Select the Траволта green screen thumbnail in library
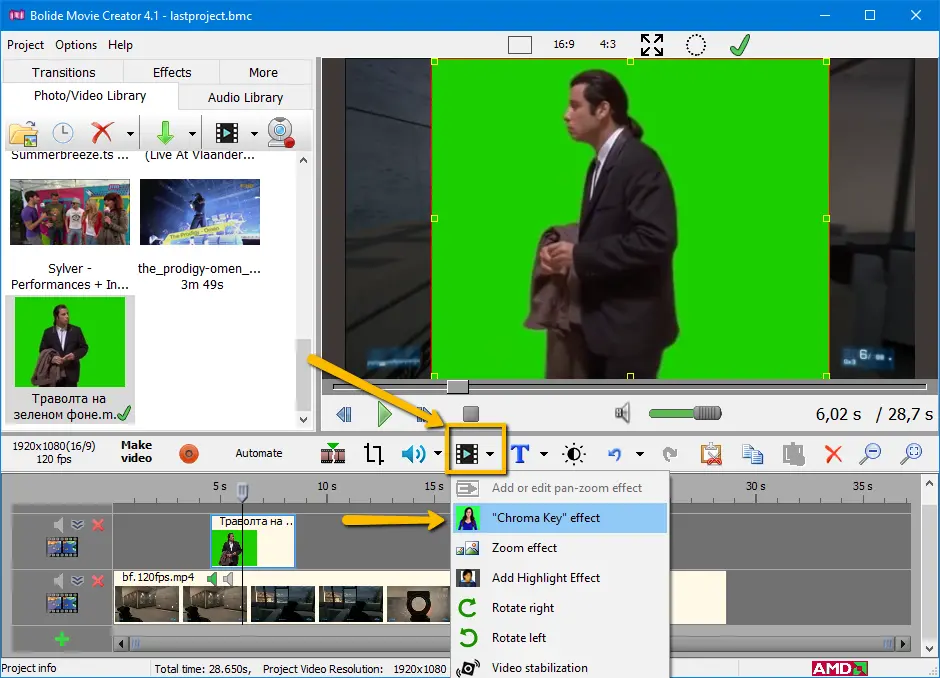Screen dimensions: 940x678 pyautogui.click(x=68, y=342)
